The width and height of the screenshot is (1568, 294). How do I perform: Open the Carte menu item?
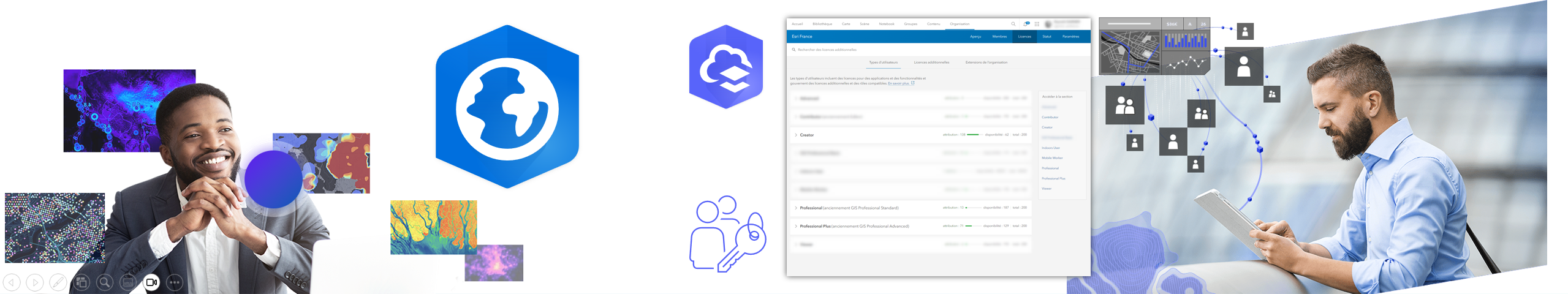point(846,24)
